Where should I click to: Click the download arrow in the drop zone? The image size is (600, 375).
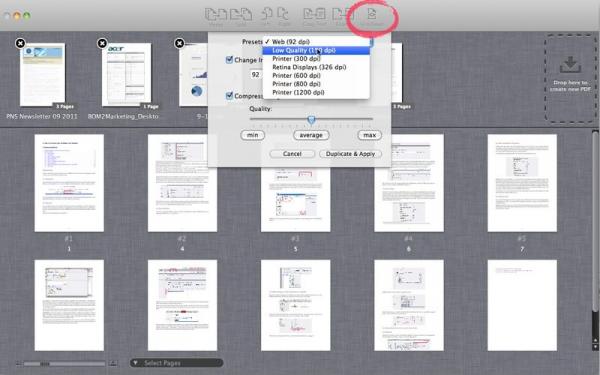point(571,65)
